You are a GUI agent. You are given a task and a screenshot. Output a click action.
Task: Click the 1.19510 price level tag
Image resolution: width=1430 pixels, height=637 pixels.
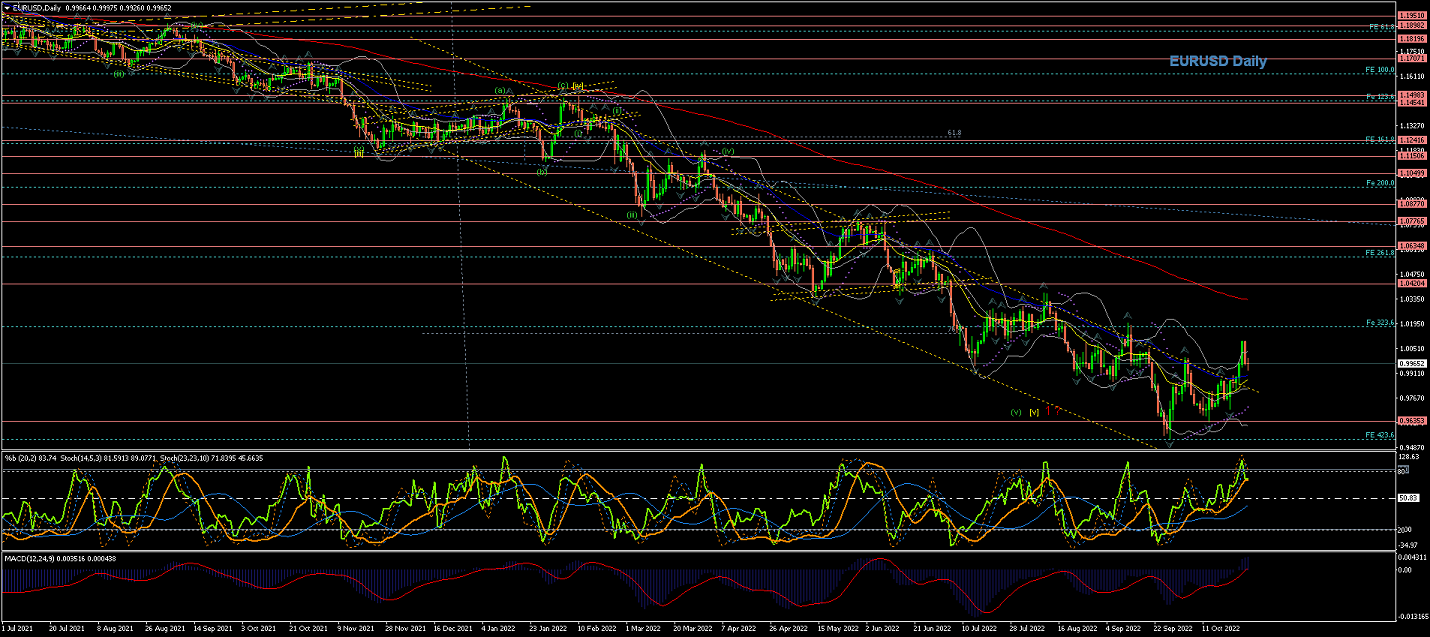pyautogui.click(x=1412, y=16)
